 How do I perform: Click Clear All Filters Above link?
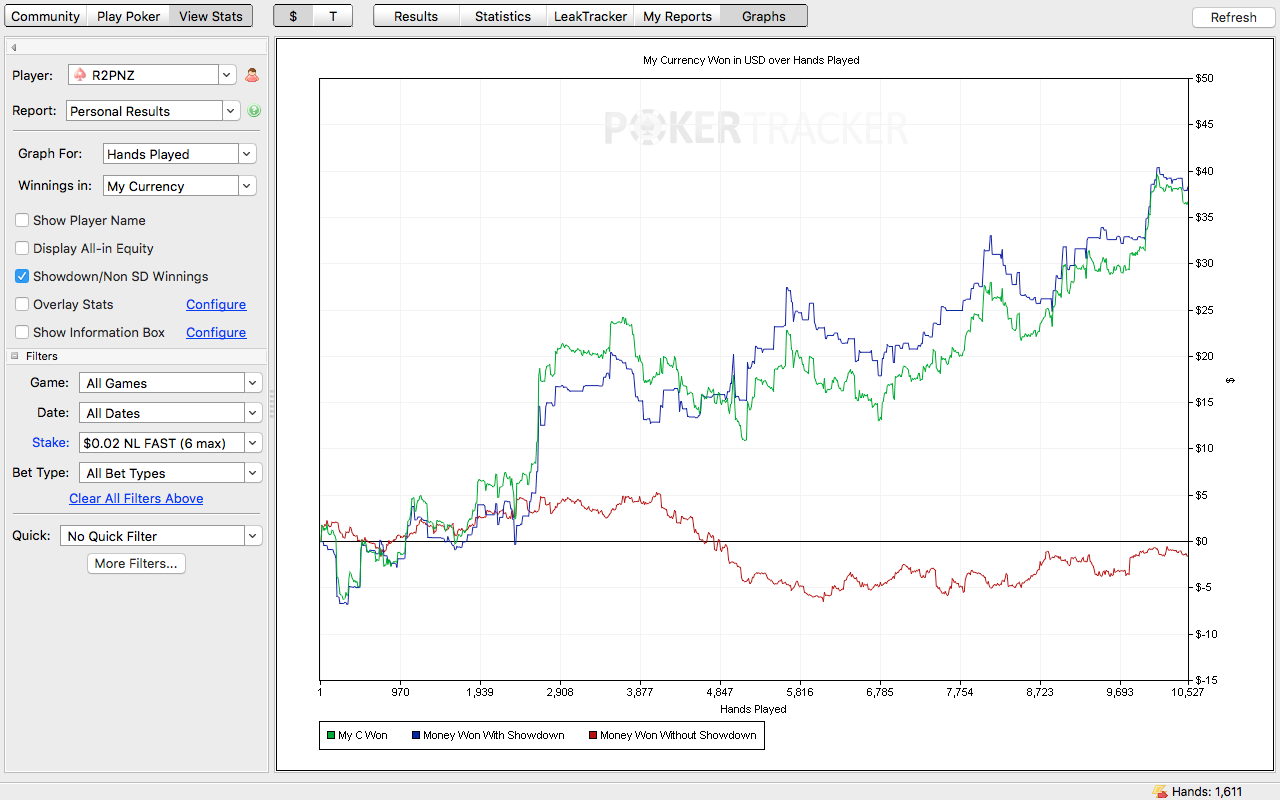coord(136,498)
